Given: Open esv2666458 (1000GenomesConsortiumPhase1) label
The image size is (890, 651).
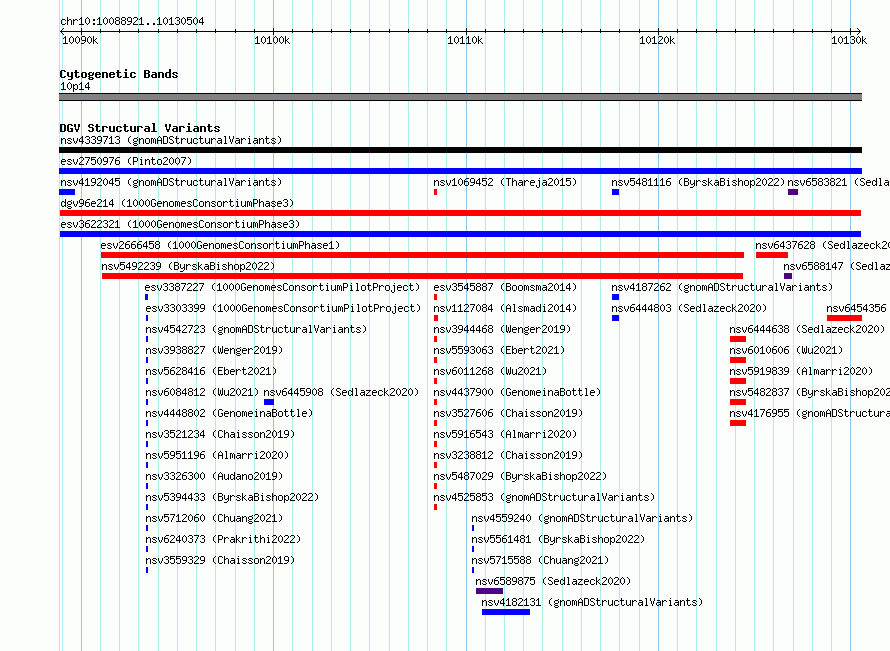Looking at the screenshot, I should point(220,245).
